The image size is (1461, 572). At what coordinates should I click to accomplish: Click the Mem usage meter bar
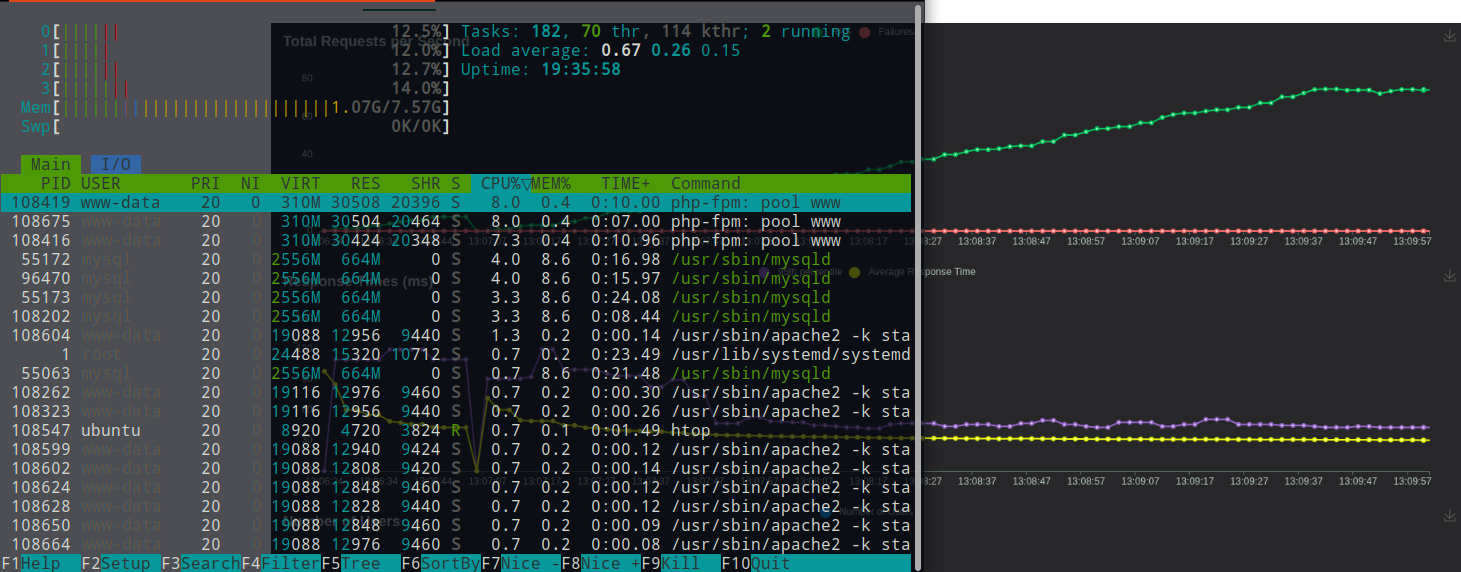(235, 108)
